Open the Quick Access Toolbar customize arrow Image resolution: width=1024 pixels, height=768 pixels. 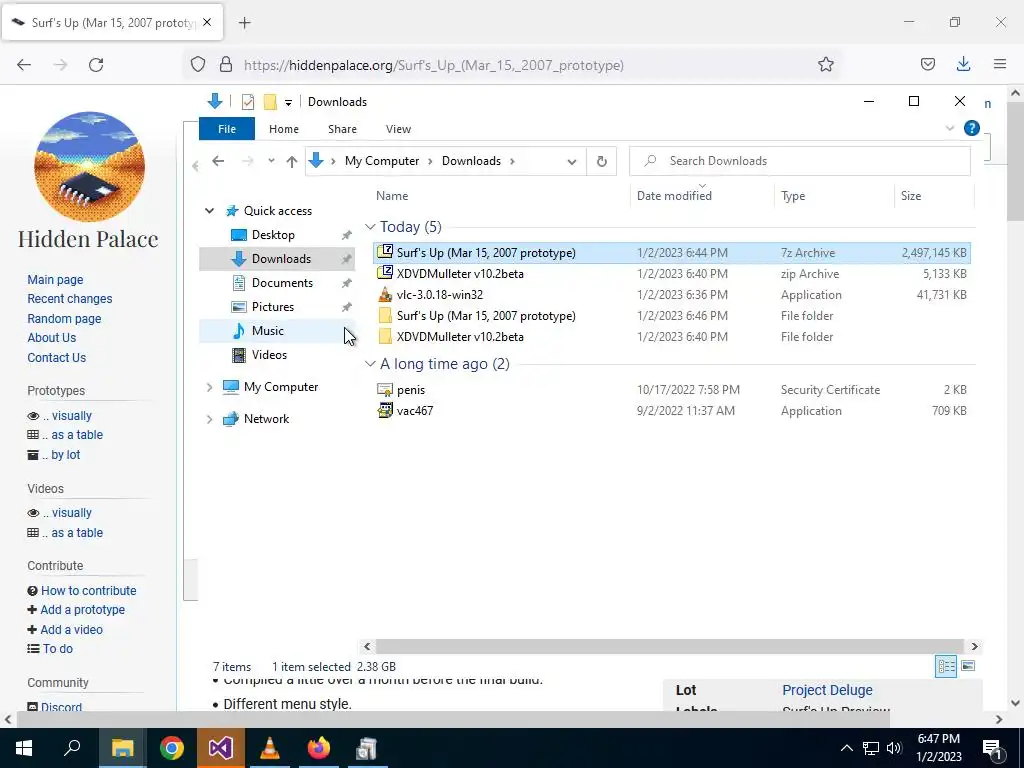288,103
